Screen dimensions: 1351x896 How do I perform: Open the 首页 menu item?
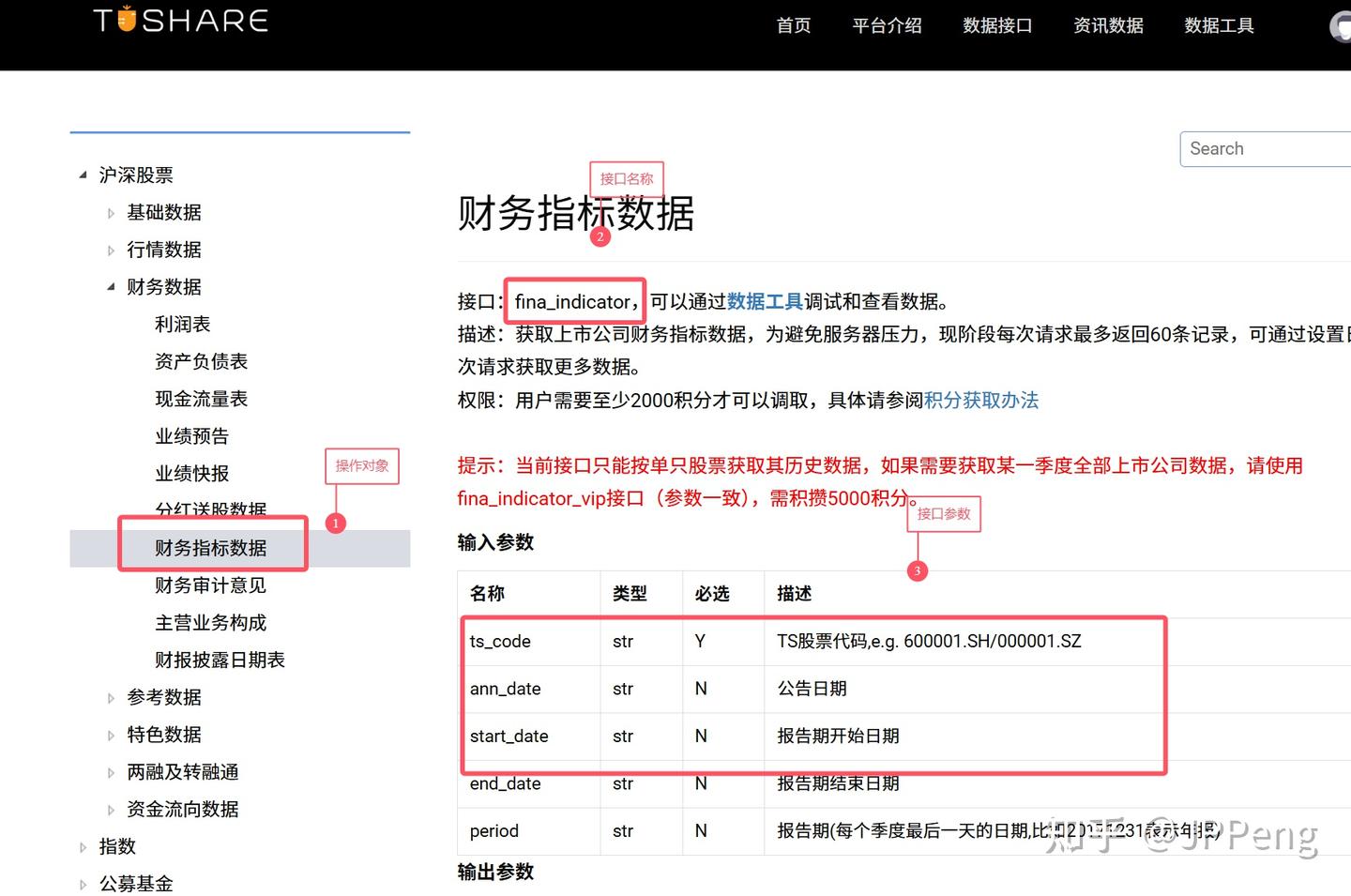tap(794, 25)
